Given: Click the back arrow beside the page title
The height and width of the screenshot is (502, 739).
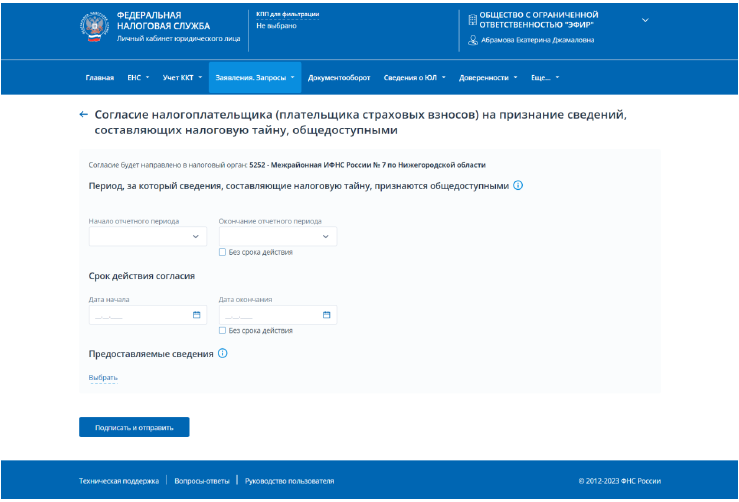Looking at the screenshot, I should coord(83,115).
